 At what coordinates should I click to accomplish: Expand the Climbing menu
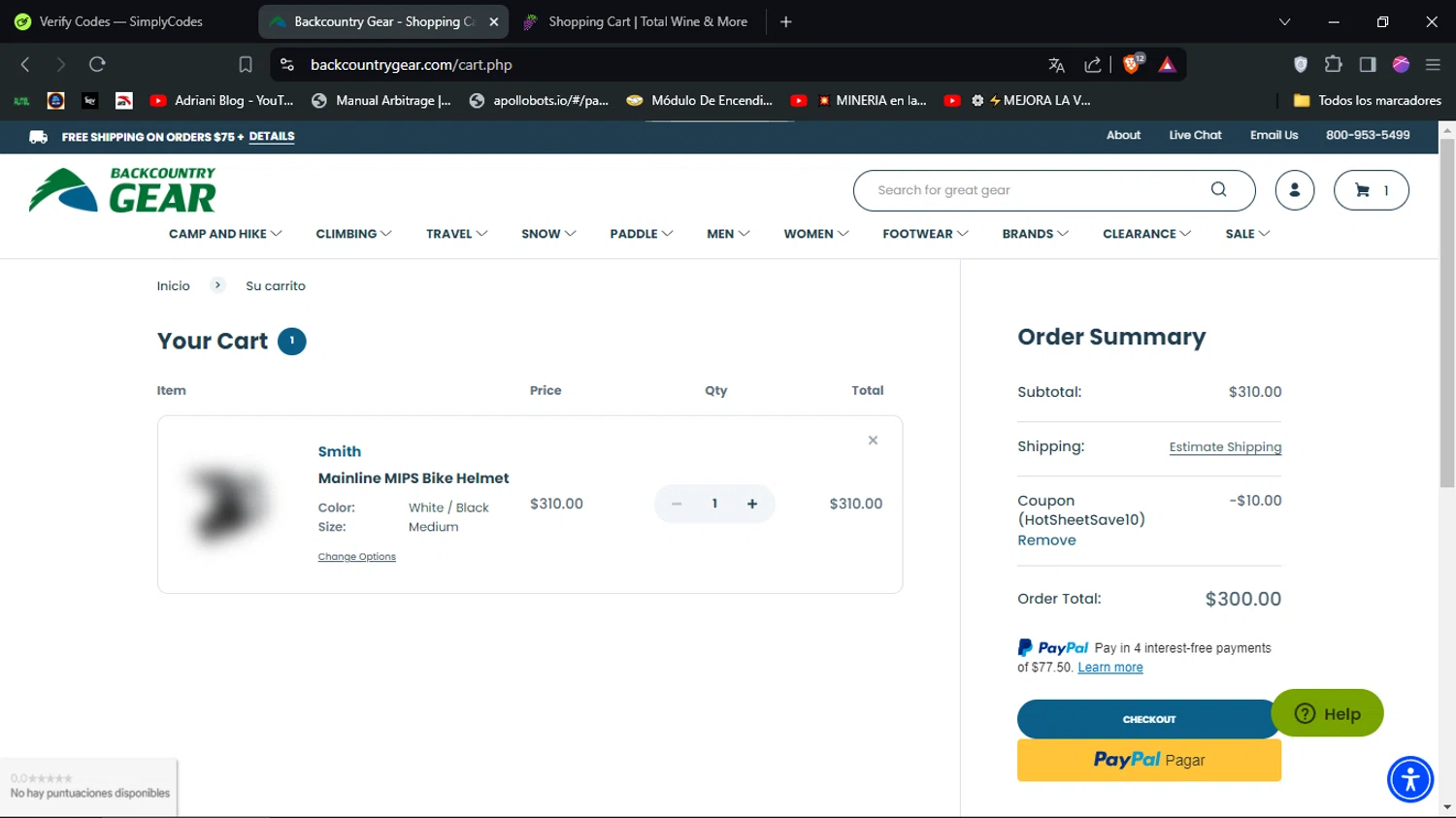pos(353,234)
